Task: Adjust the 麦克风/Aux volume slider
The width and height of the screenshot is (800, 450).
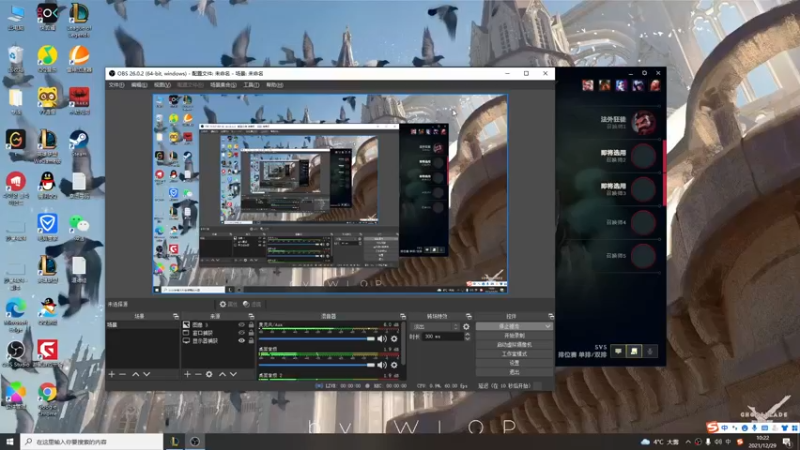Action: [317, 339]
